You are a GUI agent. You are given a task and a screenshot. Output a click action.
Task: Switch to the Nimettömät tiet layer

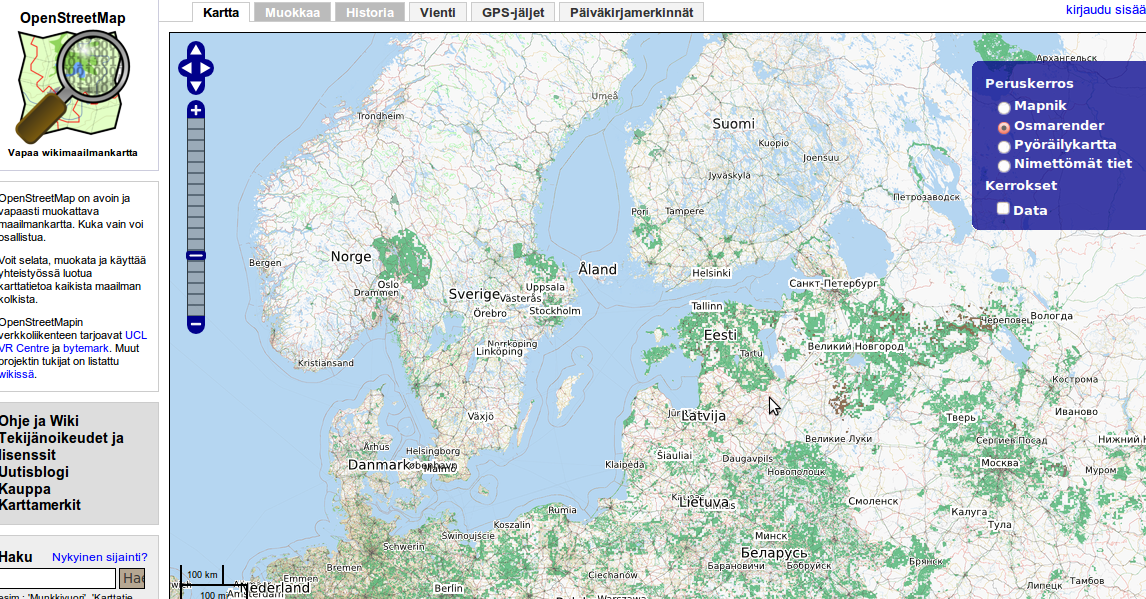pyautogui.click(x=1004, y=165)
